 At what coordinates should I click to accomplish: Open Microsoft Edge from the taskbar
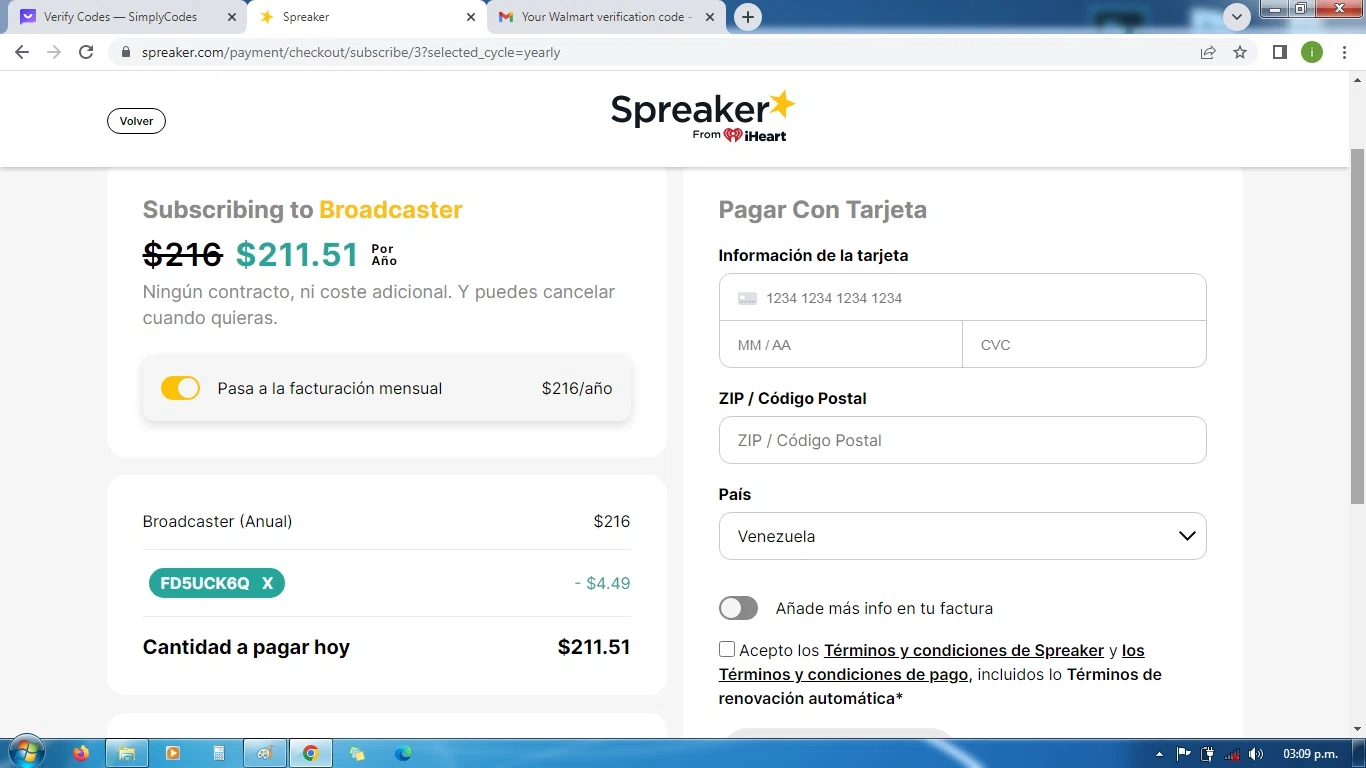(403, 753)
